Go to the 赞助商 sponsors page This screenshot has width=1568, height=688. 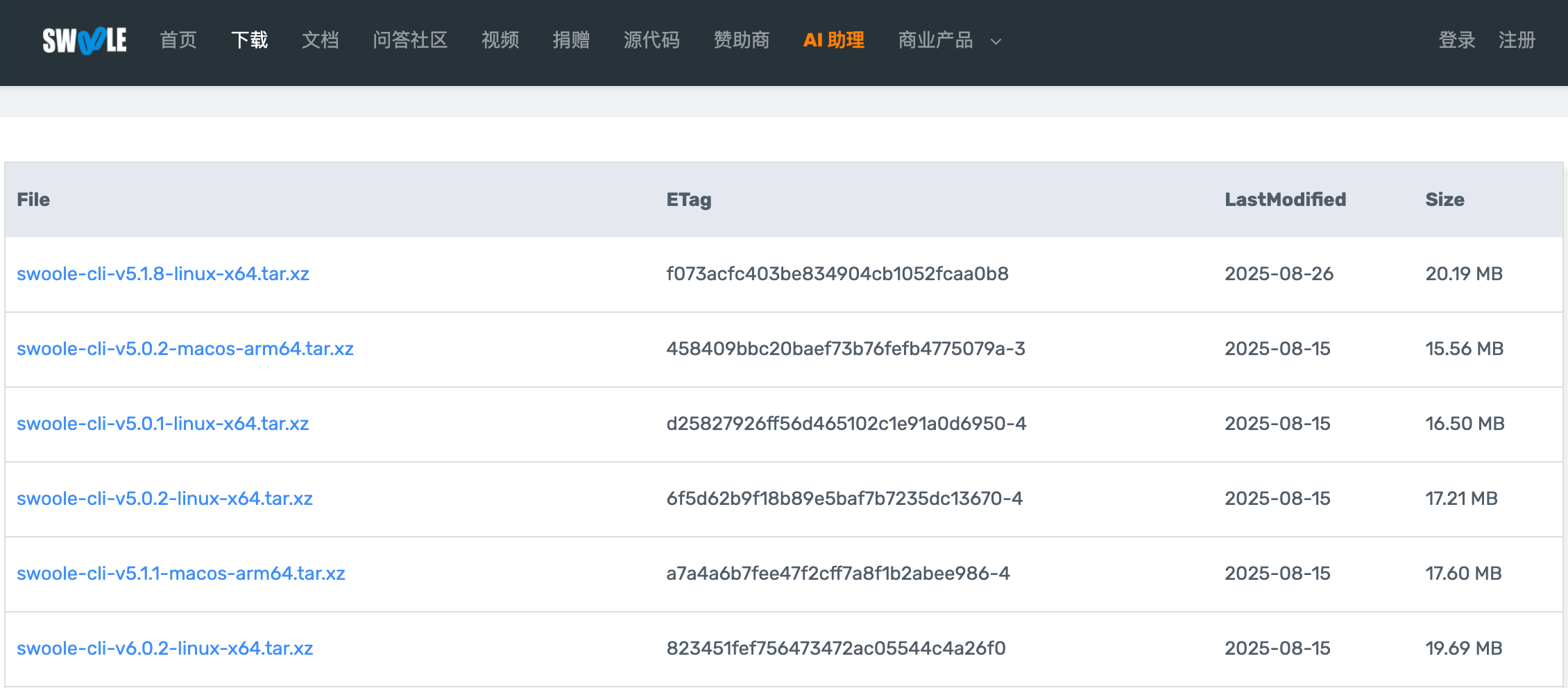click(x=742, y=40)
